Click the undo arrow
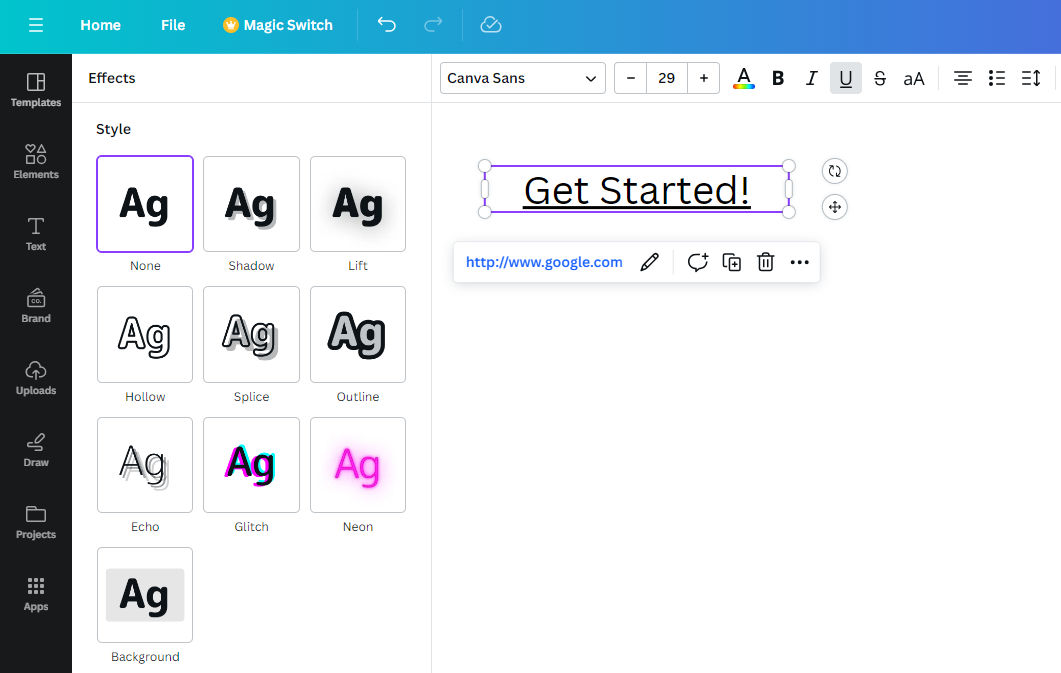Viewport: 1061px width, 673px height. click(x=386, y=25)
